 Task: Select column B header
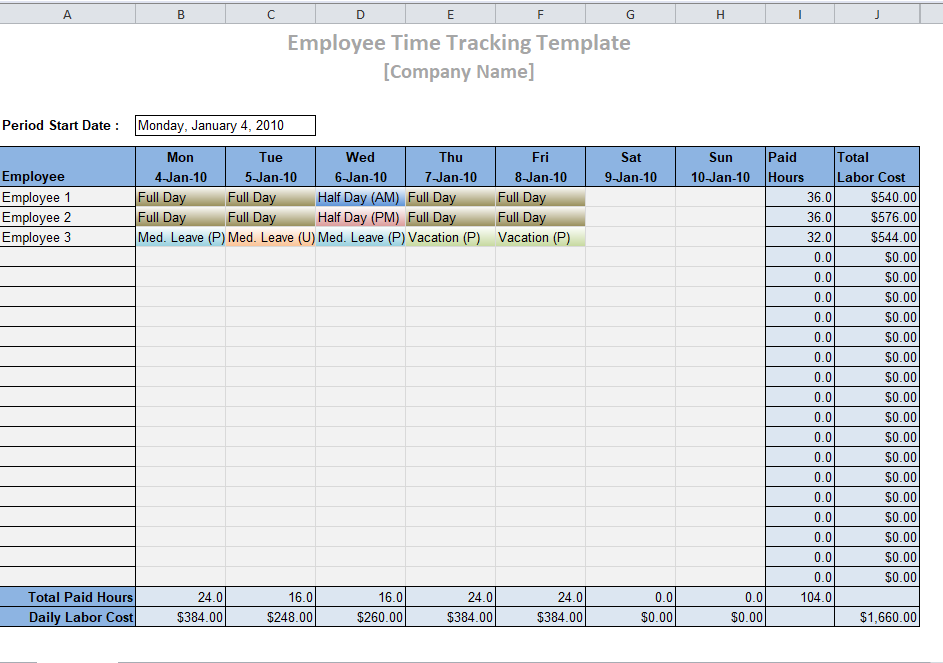click(180, 14)
